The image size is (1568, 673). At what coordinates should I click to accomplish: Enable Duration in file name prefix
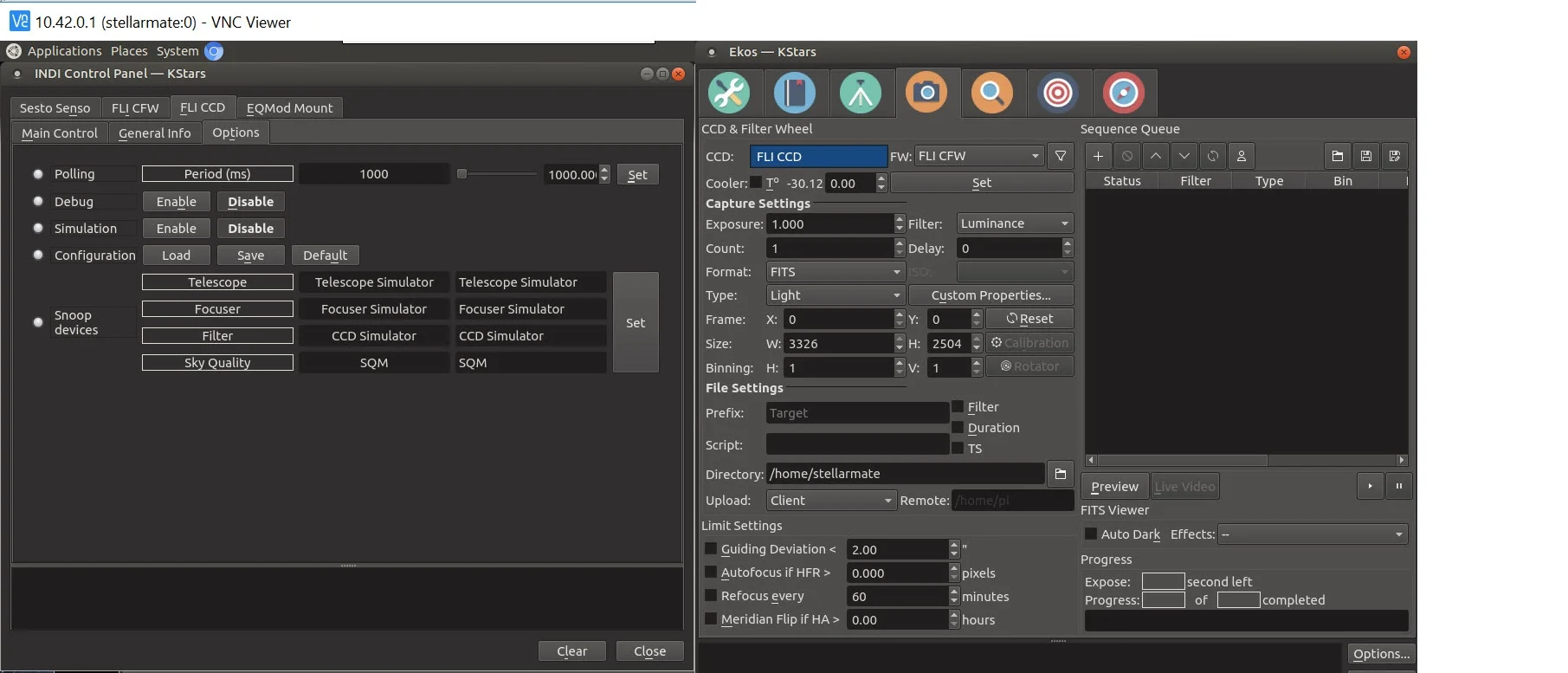pyautogui.click(x=958, y=427)
